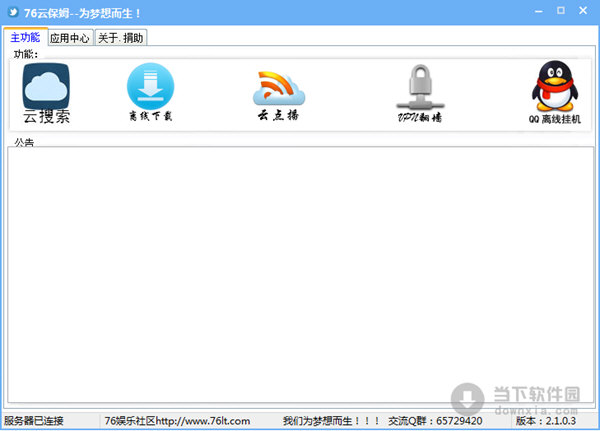The image size is (600, 431).
Task: Open the 云搜索 cloud search feature
Action: [x=46, y=93]
